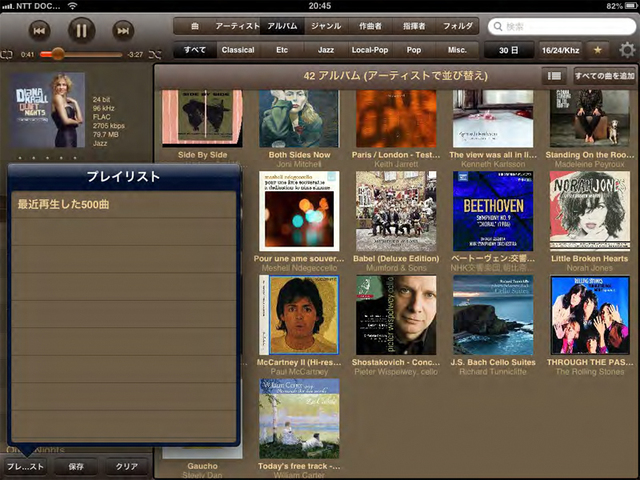Open the プレイリスト popup button
This screenshot has height=480, width=640.
(25, 466)
